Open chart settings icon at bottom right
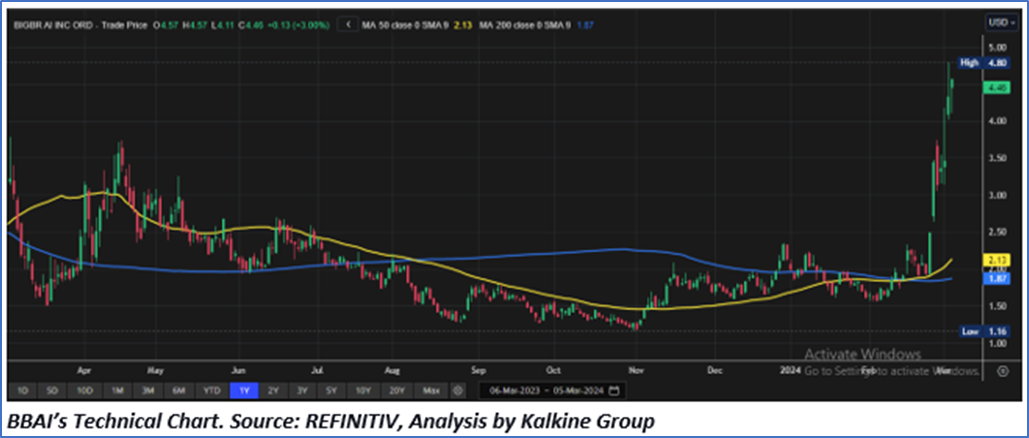Image resolution: width=1029 pixels, height=438 pixels. tap(1002, 371)
